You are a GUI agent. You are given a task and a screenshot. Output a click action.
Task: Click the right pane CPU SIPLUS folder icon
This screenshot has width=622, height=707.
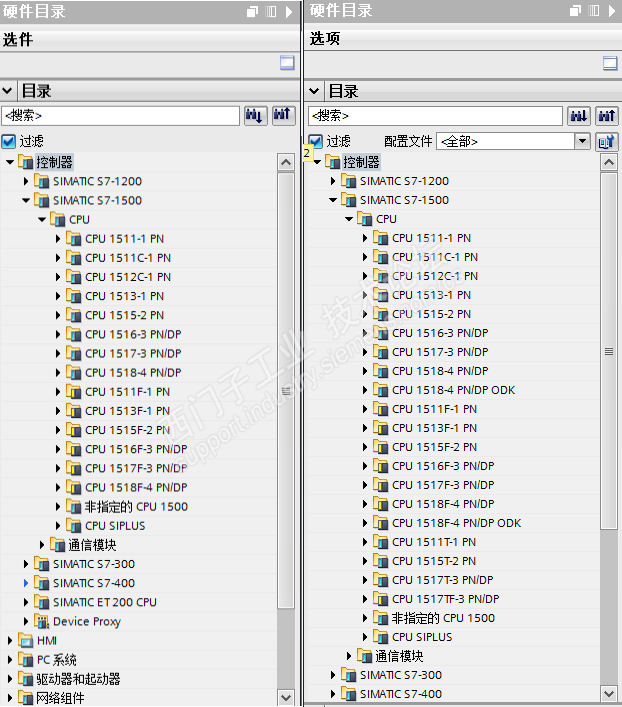[381, 637]
